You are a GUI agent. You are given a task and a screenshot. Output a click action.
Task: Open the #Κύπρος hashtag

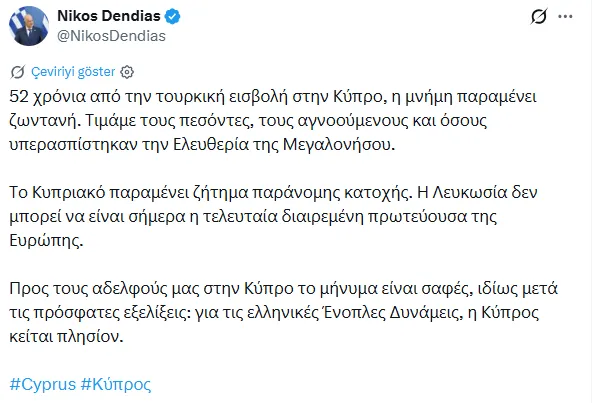tap(116, 384)
